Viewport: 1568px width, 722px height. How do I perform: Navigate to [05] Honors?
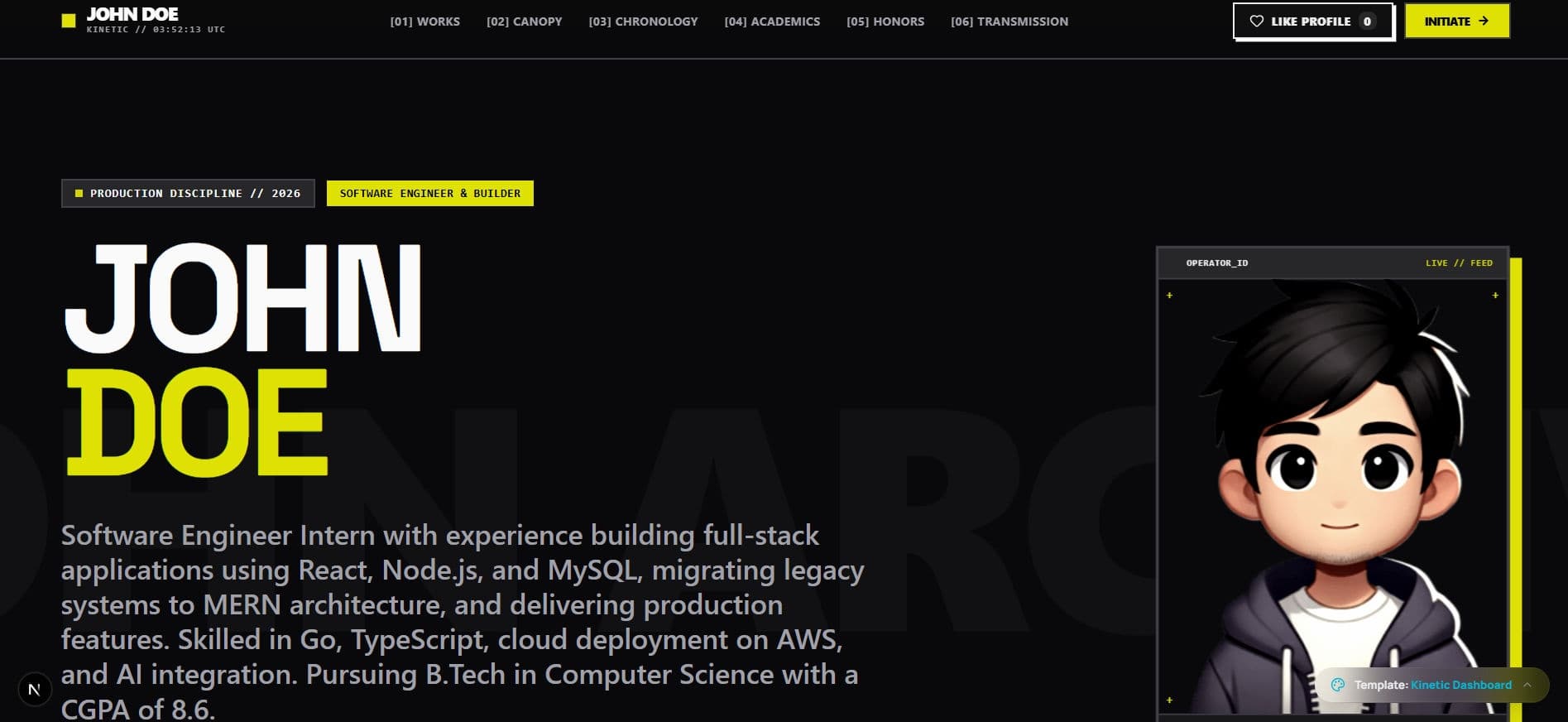(885, 22)
